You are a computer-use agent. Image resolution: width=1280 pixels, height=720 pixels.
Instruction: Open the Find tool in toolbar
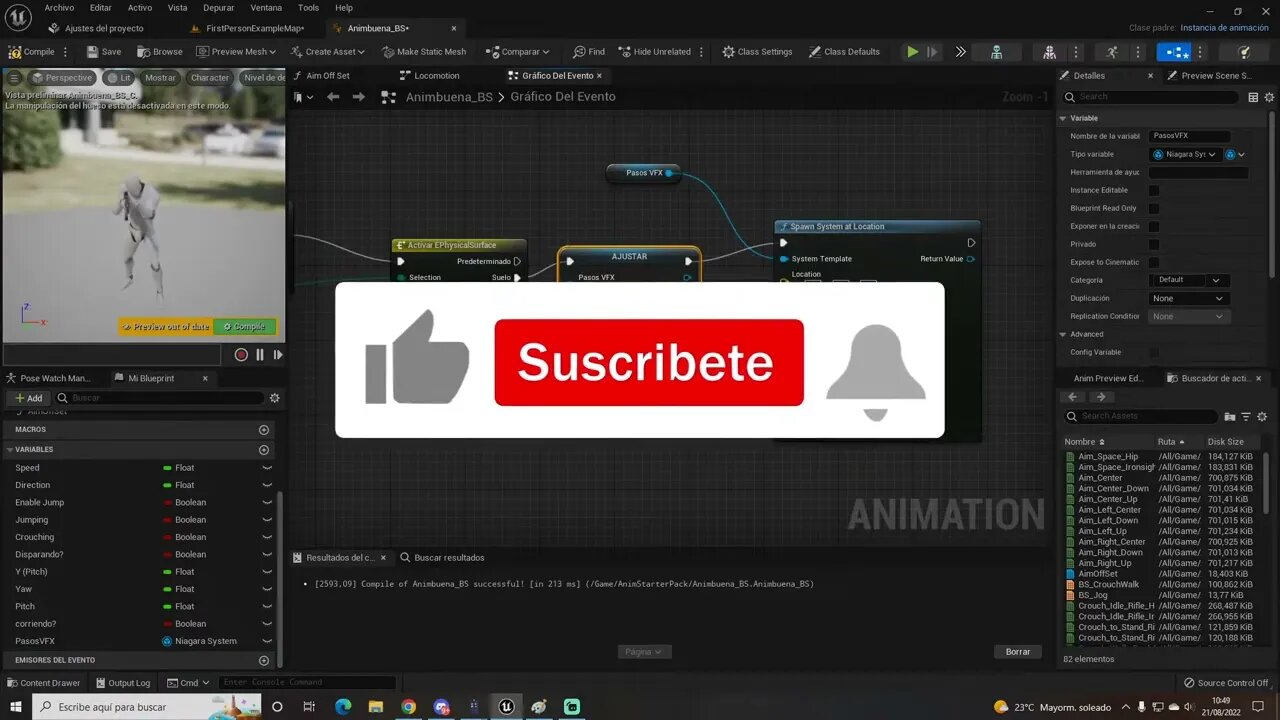coord(589,52)
